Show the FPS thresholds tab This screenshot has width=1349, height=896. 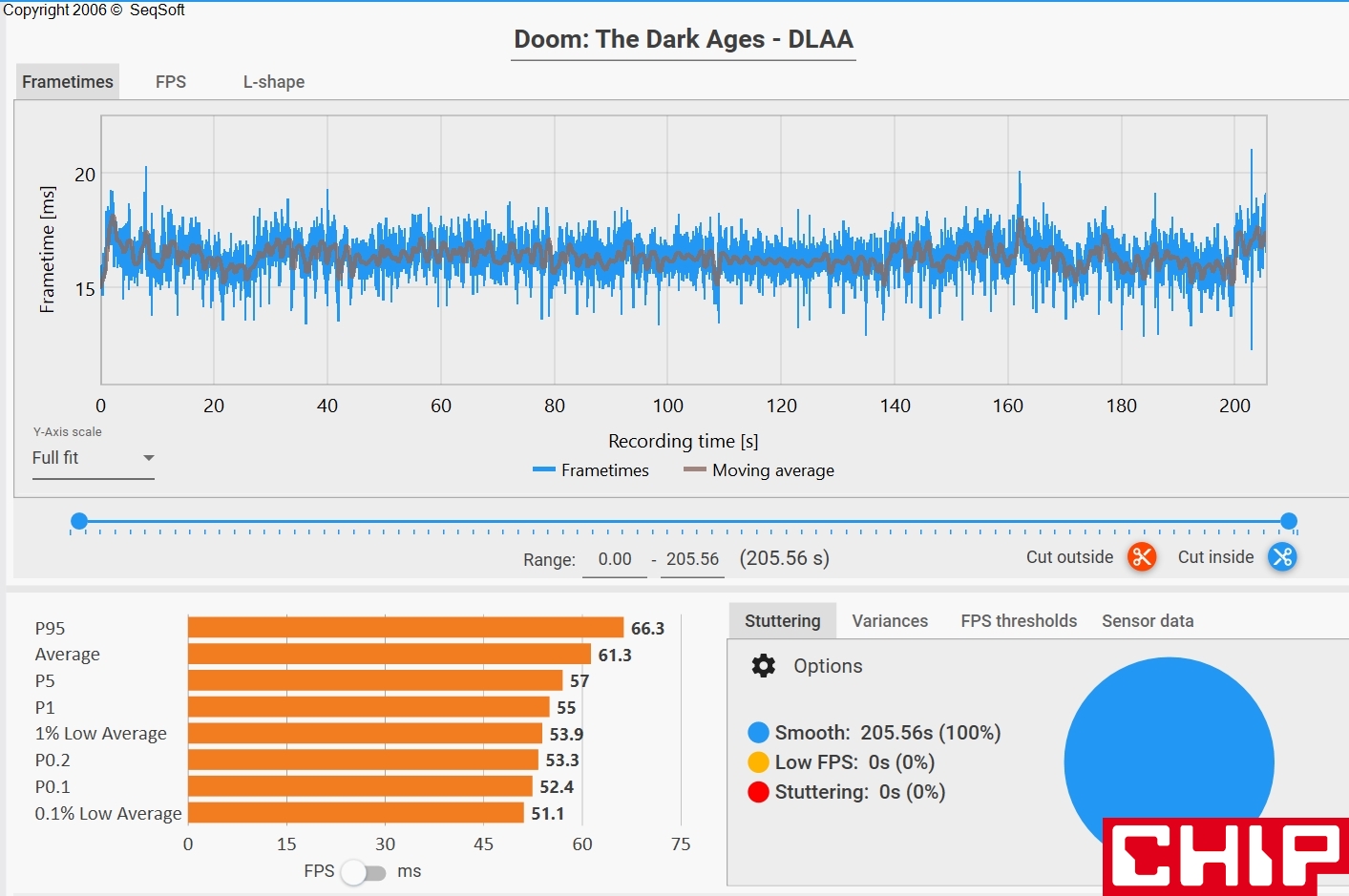tap(1018, 621)
